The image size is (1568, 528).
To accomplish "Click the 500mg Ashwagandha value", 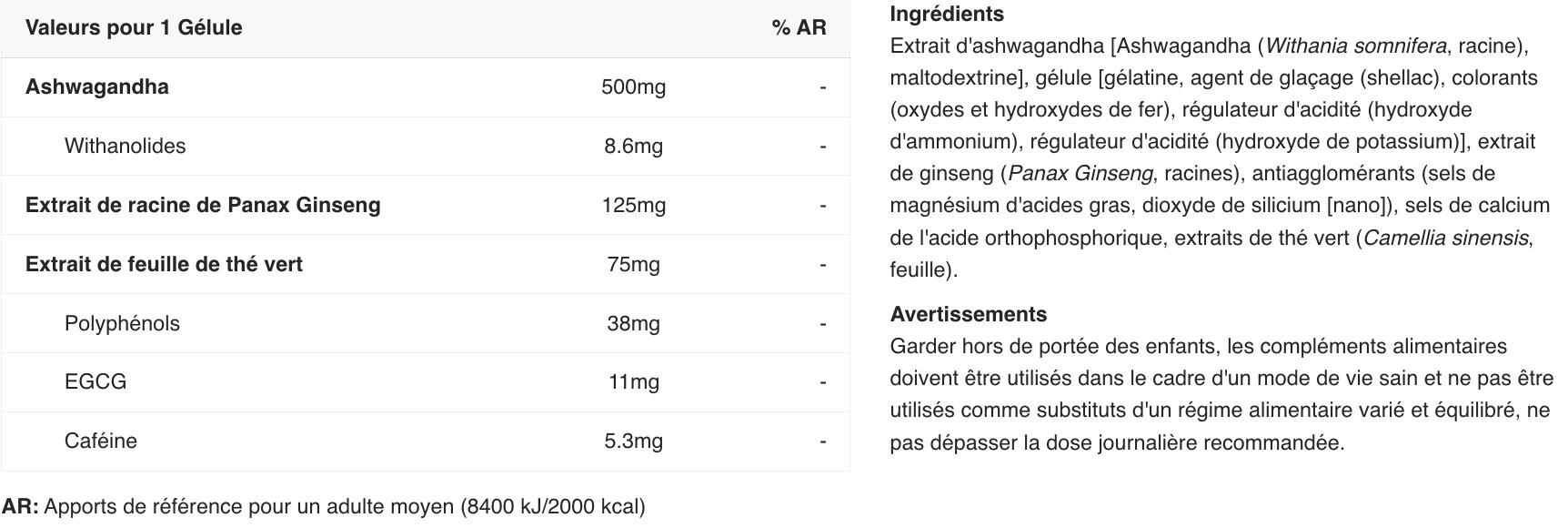I will [633, 87].
